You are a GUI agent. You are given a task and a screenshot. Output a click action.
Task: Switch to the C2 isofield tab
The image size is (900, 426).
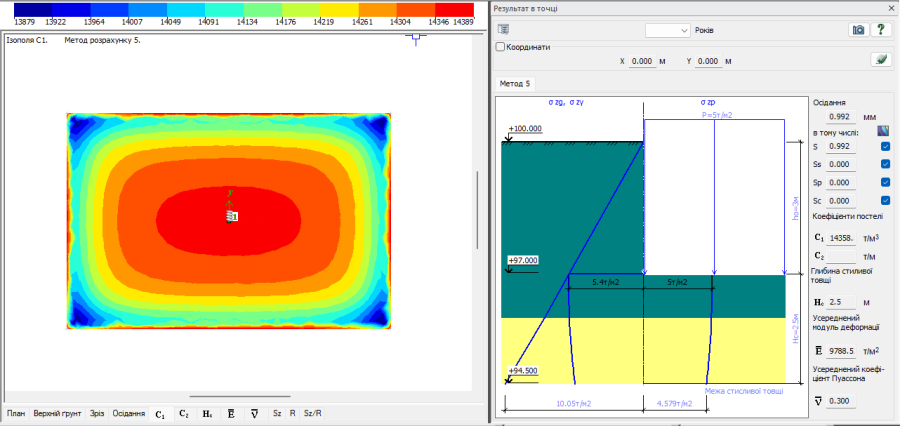click(x=183, y=413)
